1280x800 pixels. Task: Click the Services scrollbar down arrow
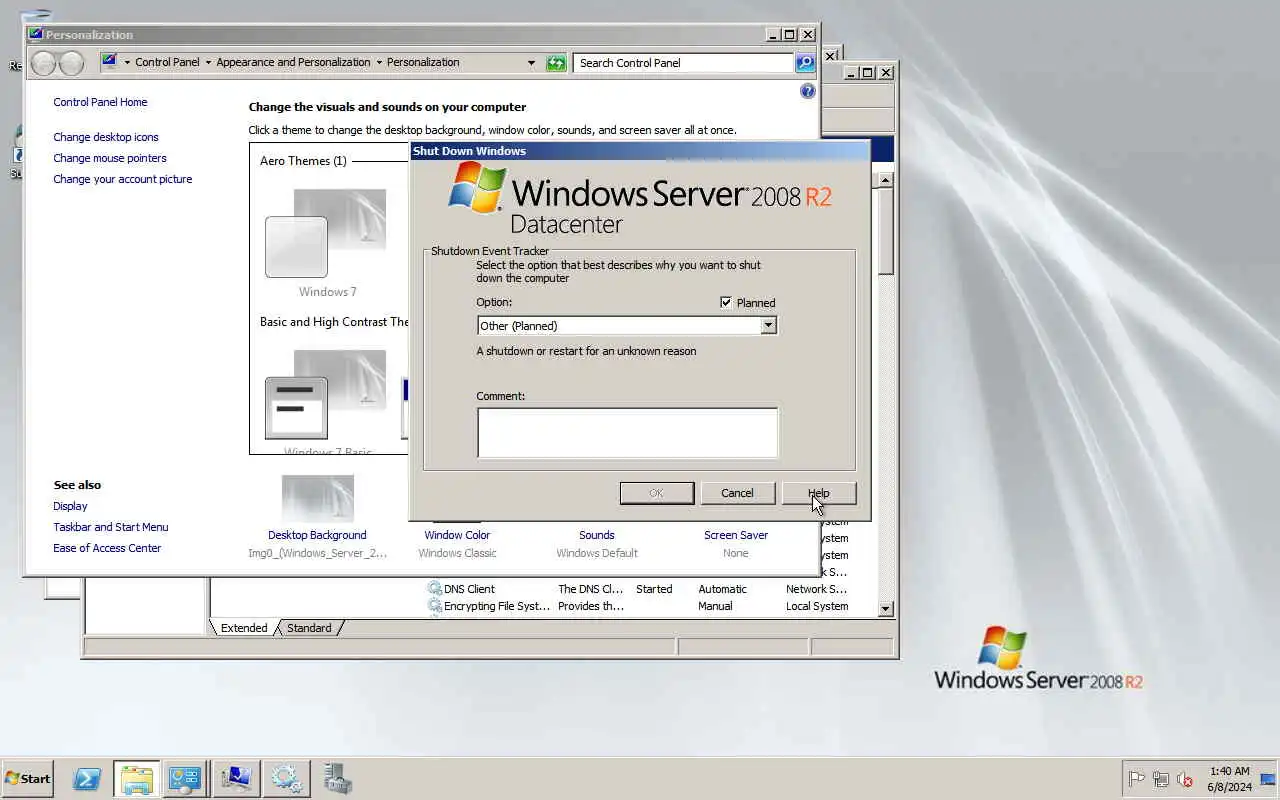point(885,608)
